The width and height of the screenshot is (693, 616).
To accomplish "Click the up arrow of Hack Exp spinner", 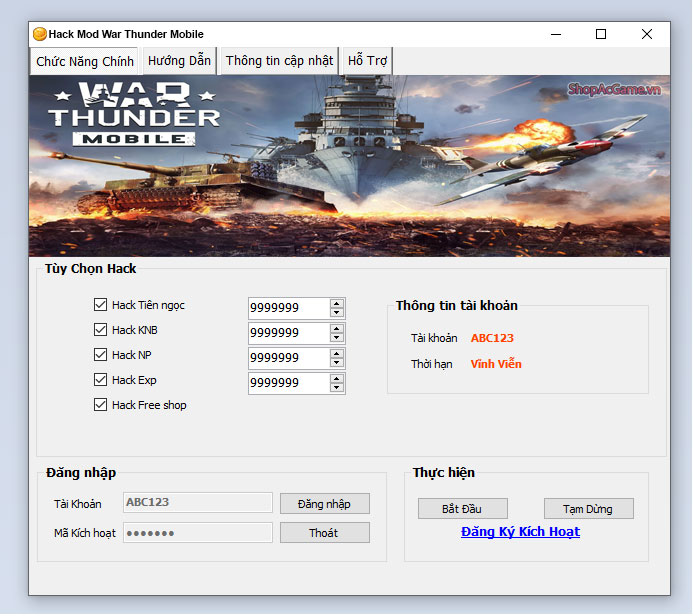I will coord(337,379).
